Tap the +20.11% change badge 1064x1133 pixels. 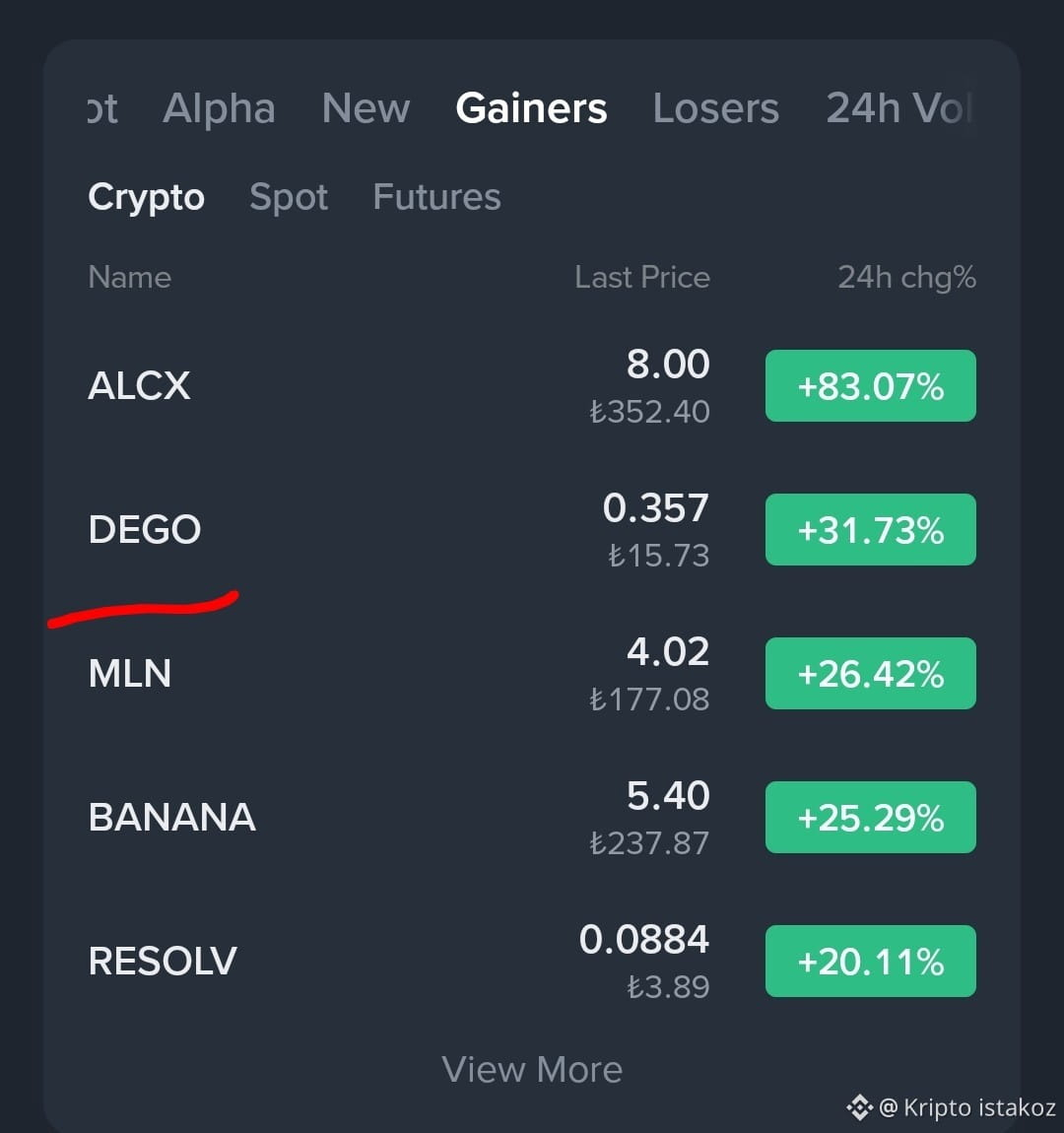point(871,961)
